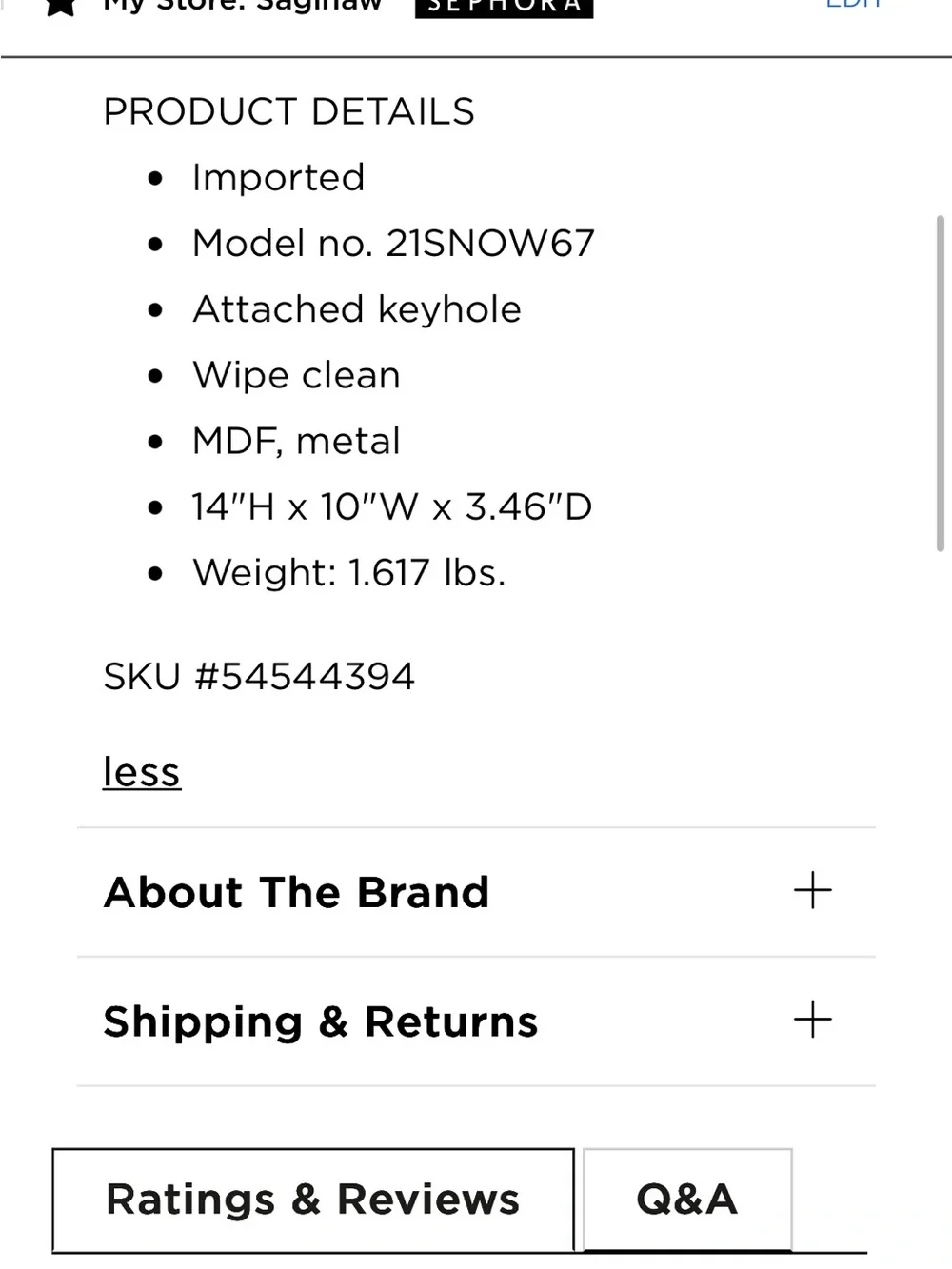This screenshot has height=1269, width=952.
Task: Click the plus icon for About The Brand
Action: pyautogui.click(x=812, y=890)
